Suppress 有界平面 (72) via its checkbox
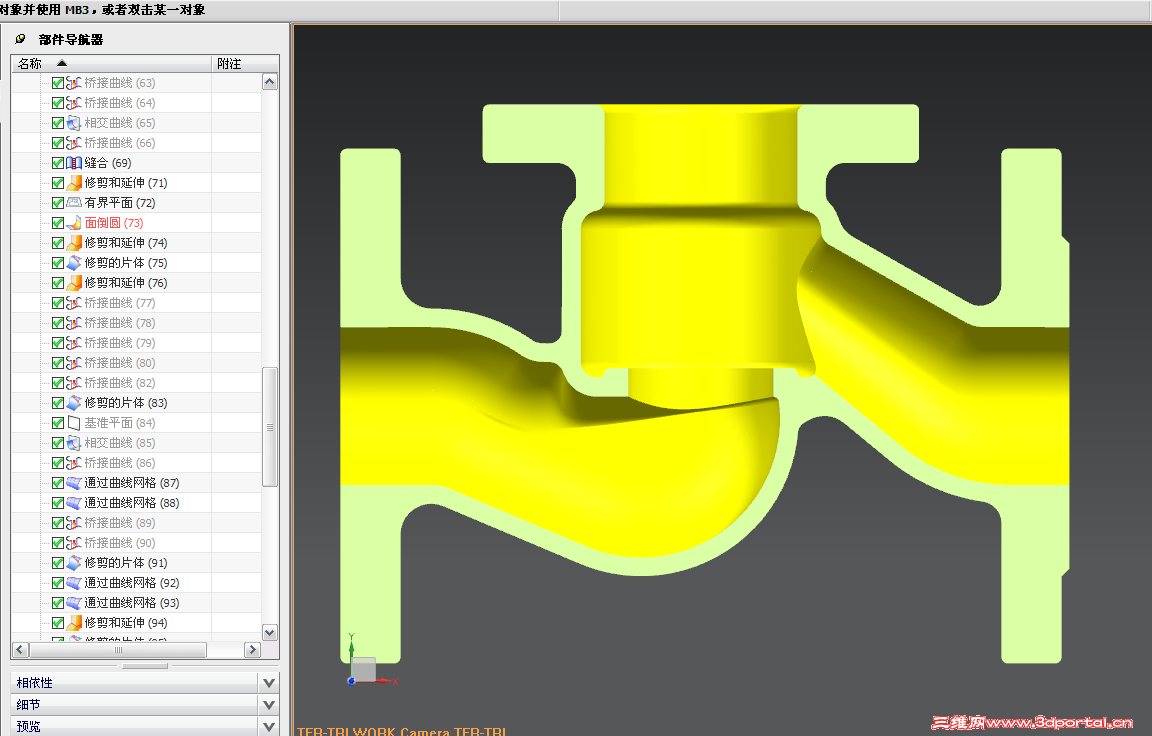This screenshot has width=1152, height=736. pos(58,203)
